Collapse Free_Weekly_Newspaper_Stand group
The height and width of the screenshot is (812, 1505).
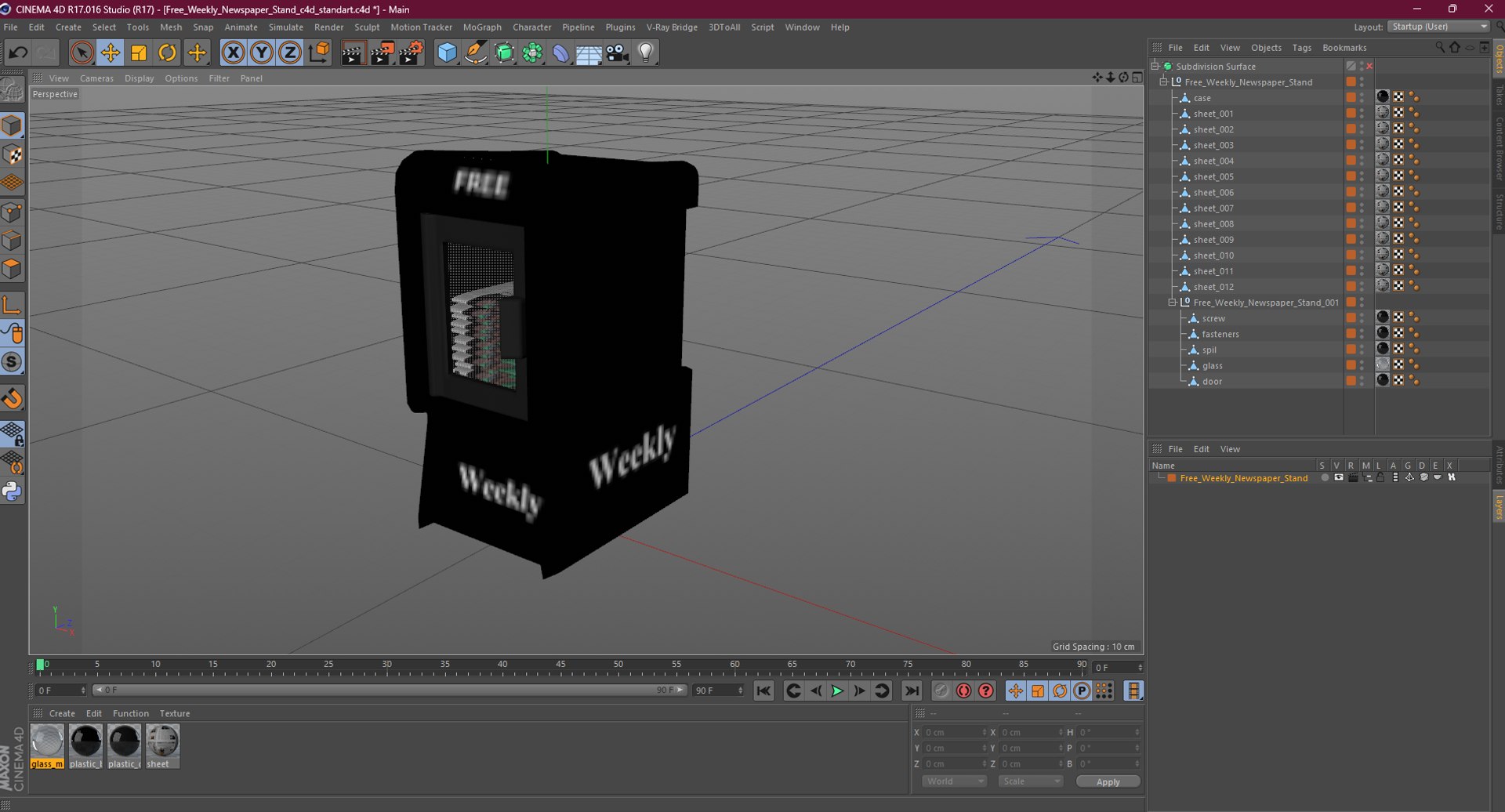pyautogui.click(x=1164, y=82)
